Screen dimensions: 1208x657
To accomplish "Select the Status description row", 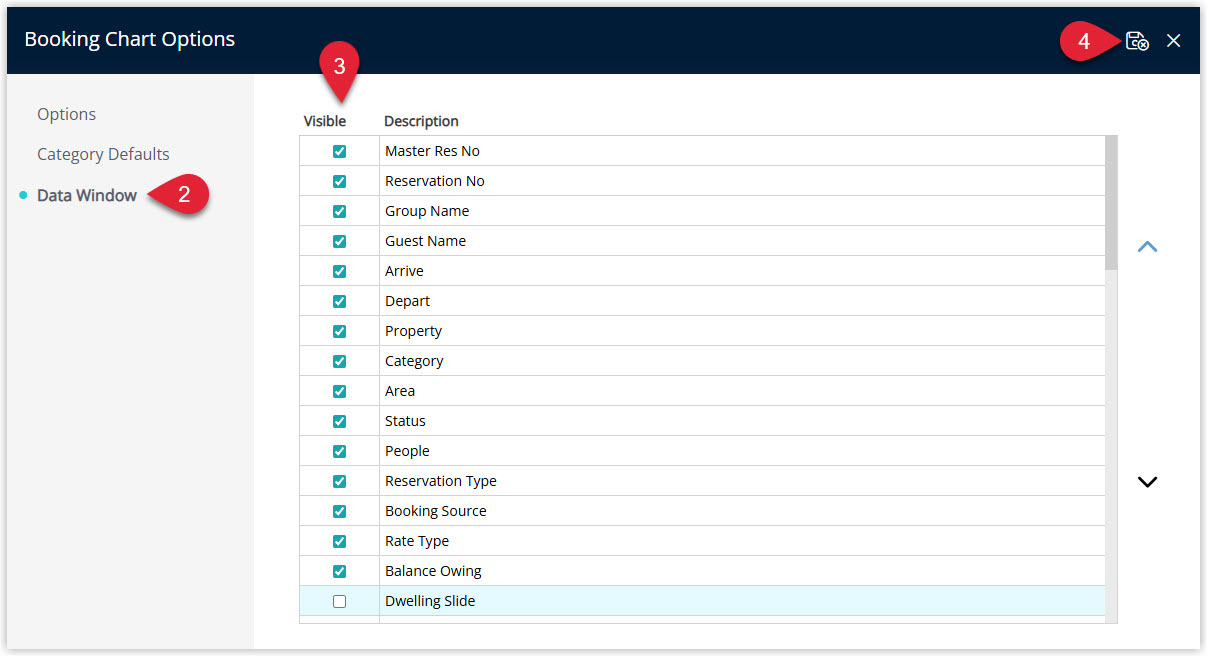I will (x=742, y=421).
